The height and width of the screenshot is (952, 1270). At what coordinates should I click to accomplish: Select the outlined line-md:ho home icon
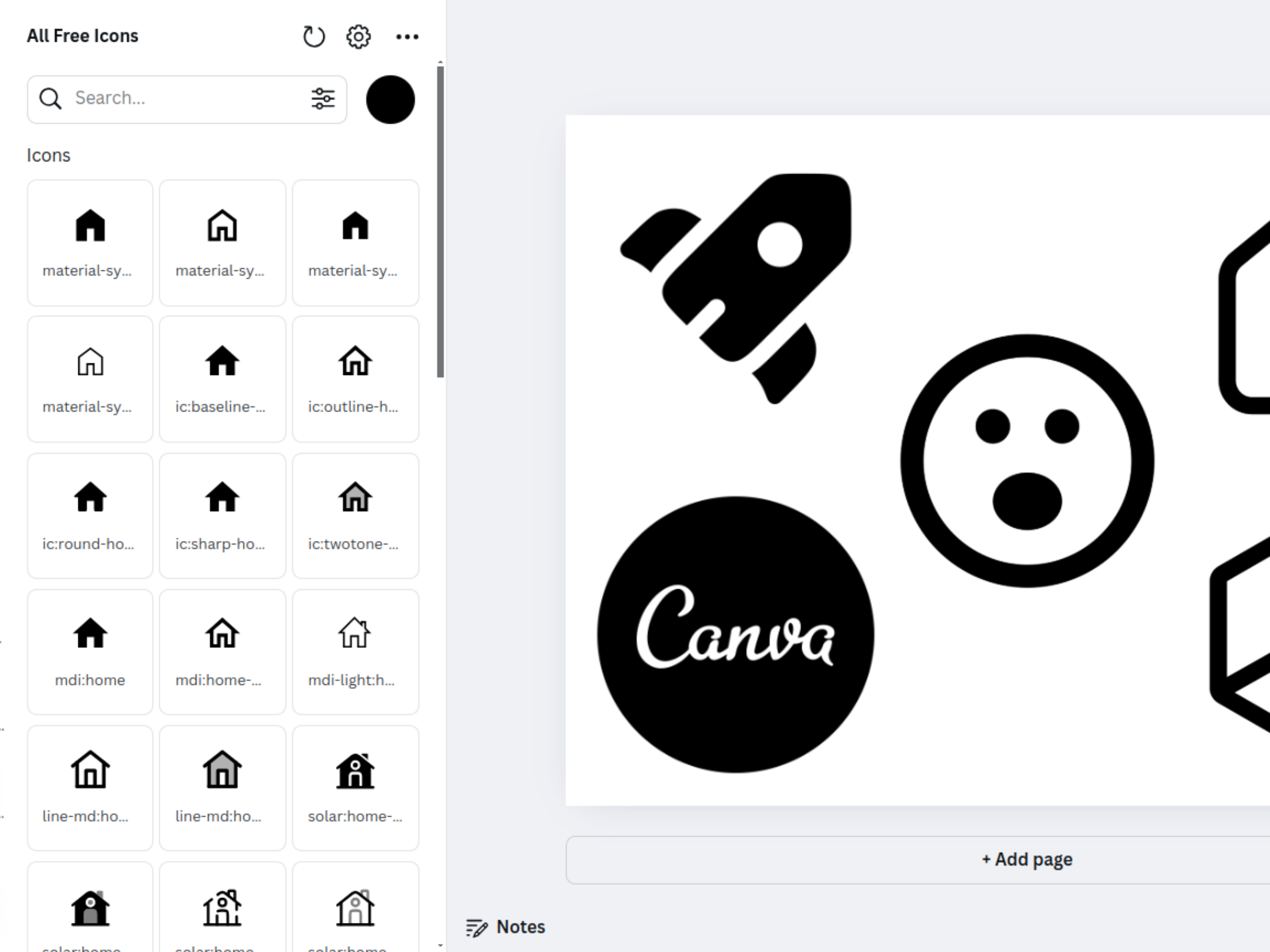point(90,788)
